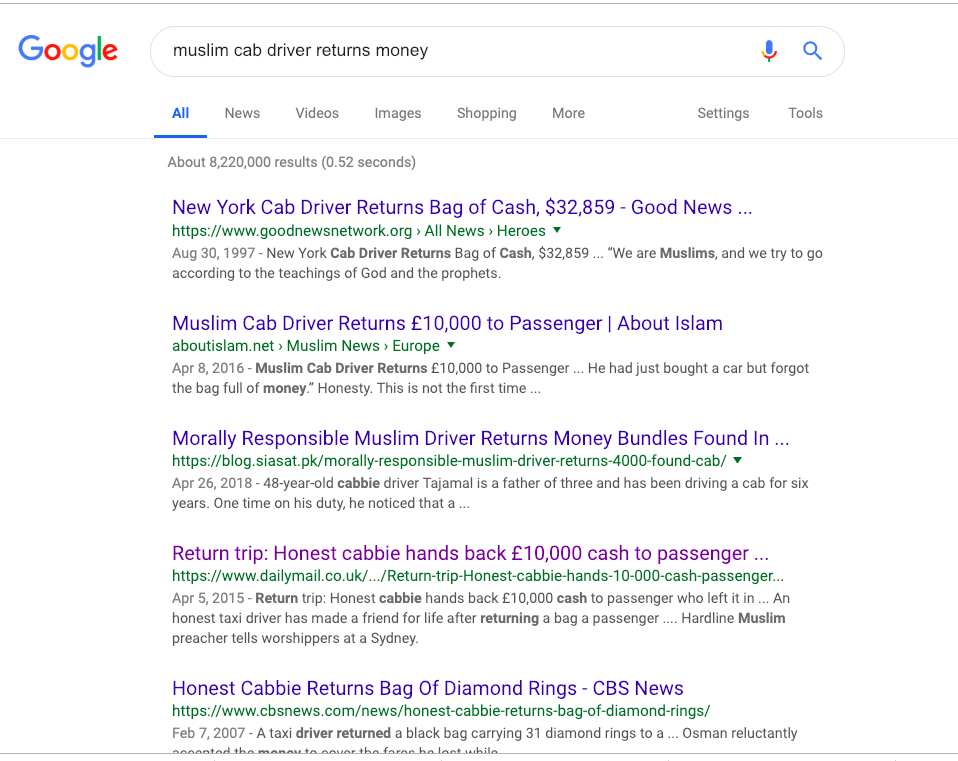
Task: Expand dropdown arrow beside blog.siasat.pk URL
Action: (737, 461)
